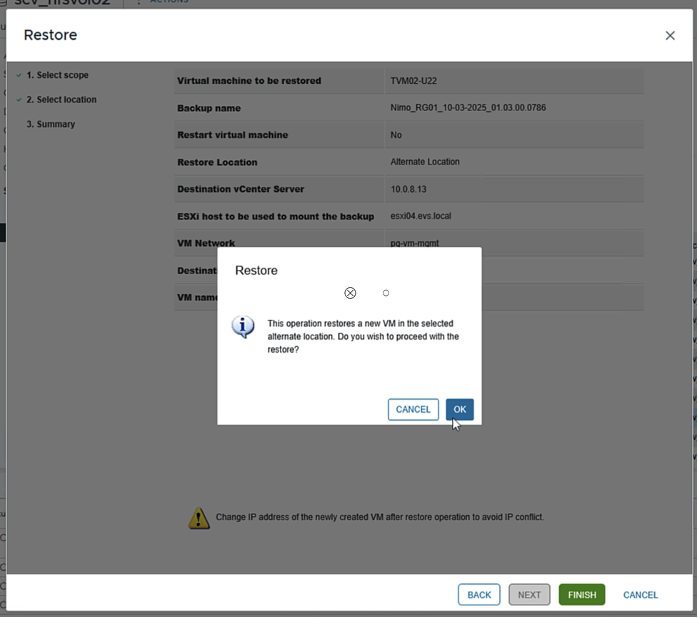Cancel the Restore wizard at bottom right

(x=640, y=595)
